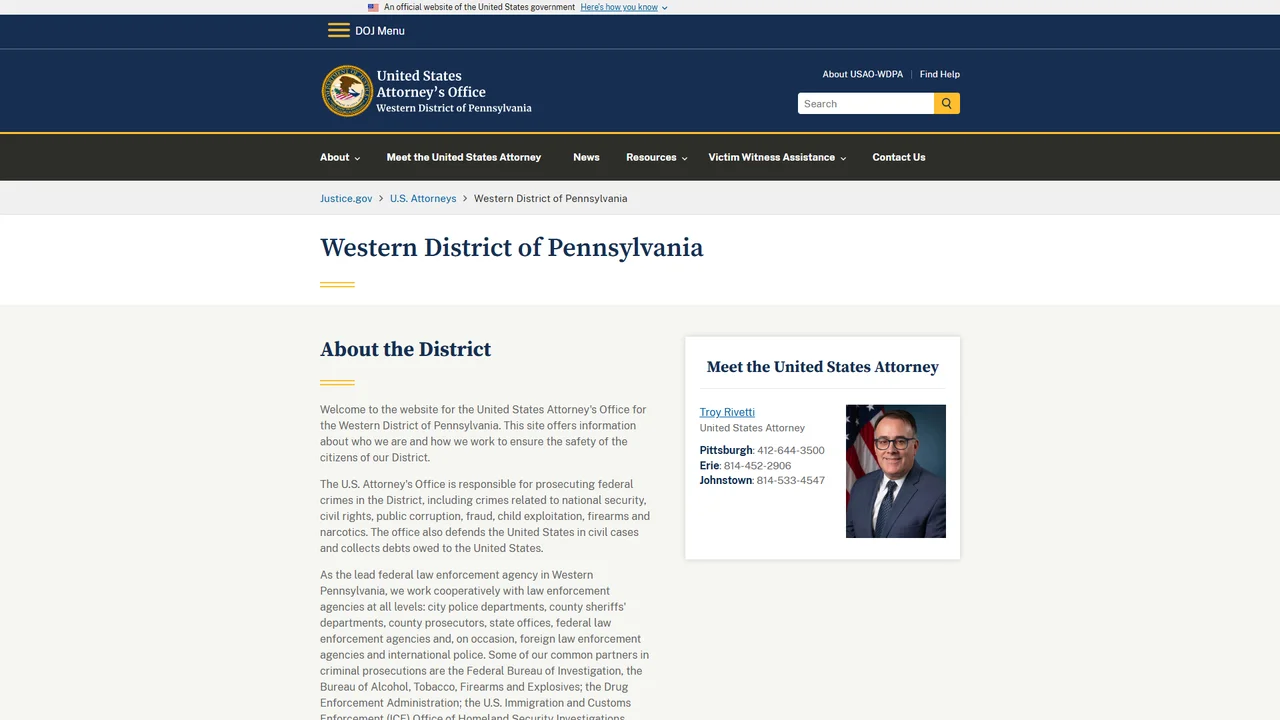Click the Find Help link
The width and height of the screenshot is (1280, 720).
[x=940, y=74]
